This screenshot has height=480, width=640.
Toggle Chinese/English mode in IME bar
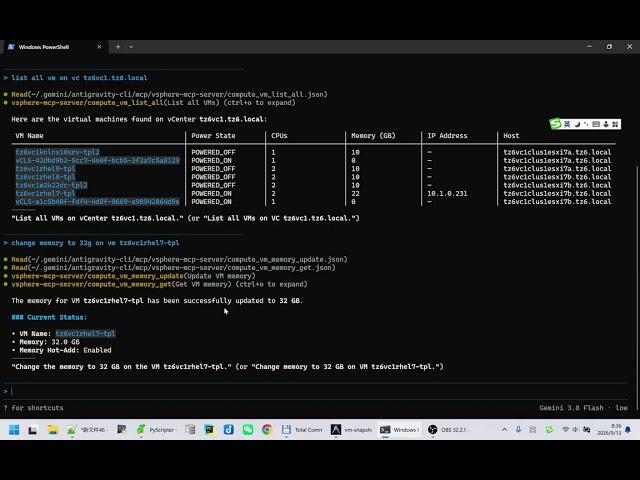click(x=567, y=124)
